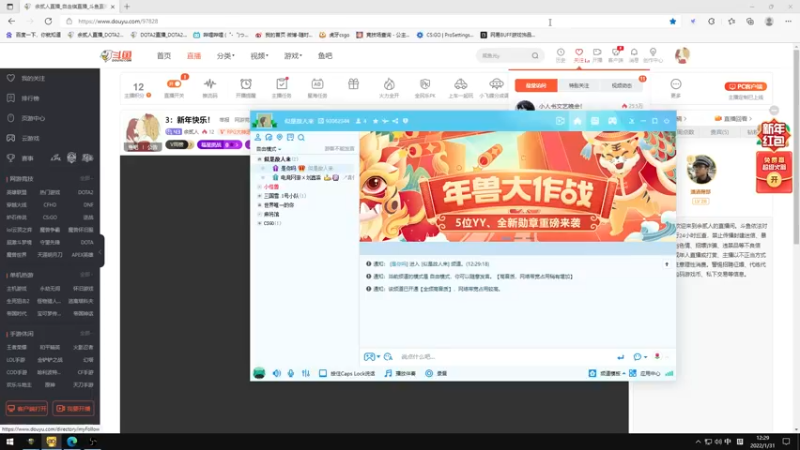Click the YY record button
This screenshot has height=450, width=800.
[436, 373]
